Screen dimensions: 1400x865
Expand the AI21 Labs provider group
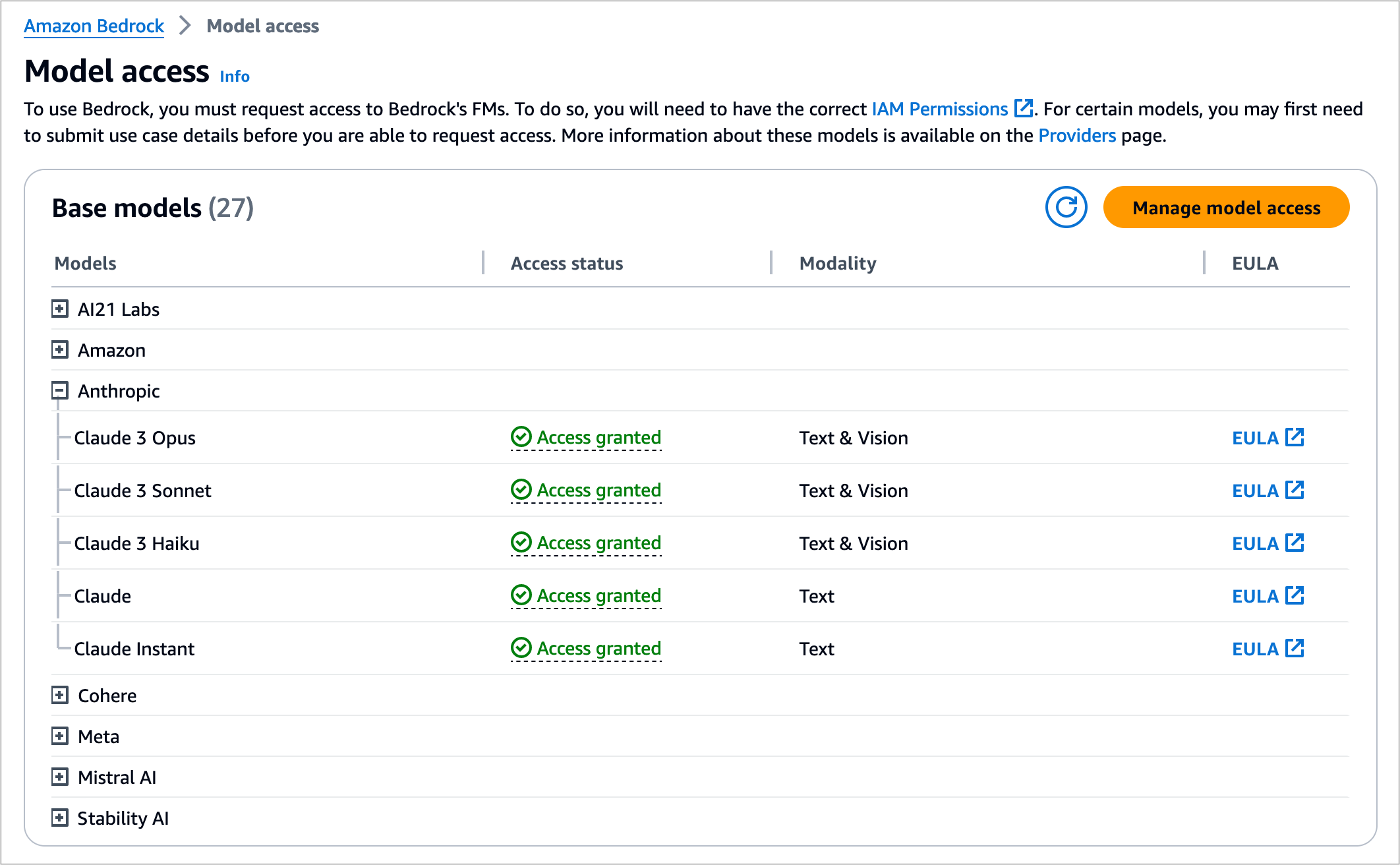click(60, 309)
